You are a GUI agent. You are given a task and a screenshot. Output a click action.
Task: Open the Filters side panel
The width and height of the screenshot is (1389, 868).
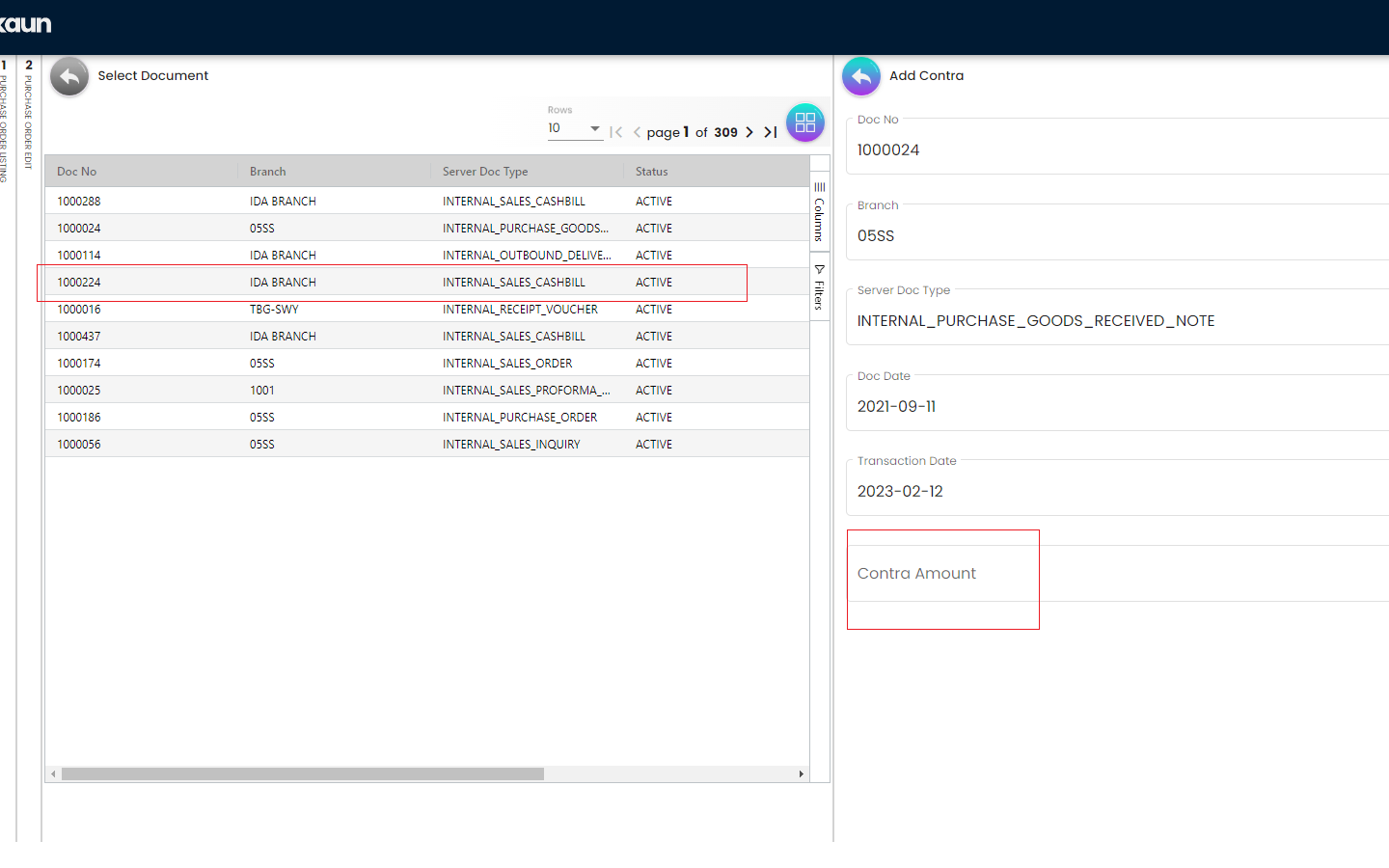(819, 287)
